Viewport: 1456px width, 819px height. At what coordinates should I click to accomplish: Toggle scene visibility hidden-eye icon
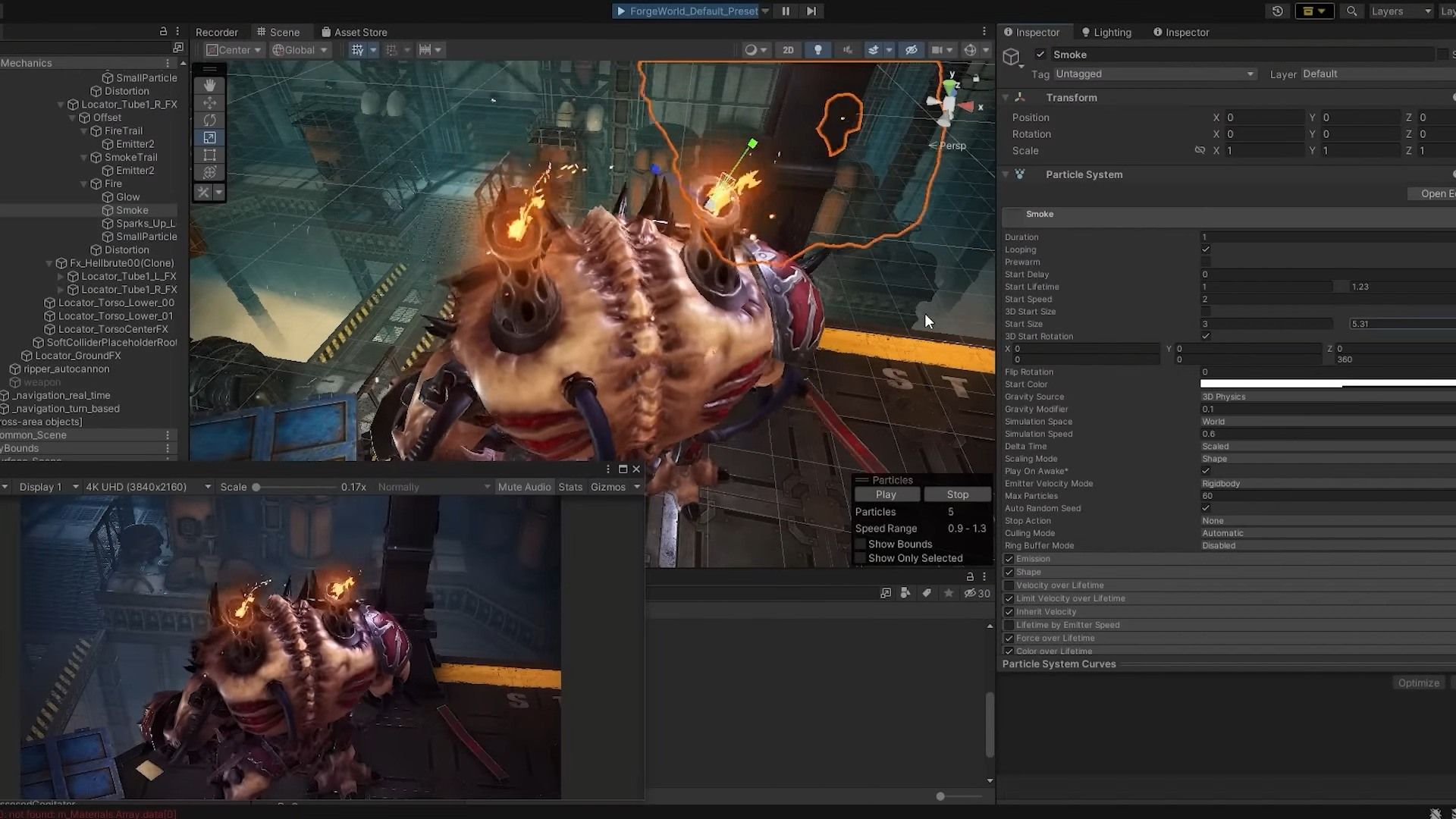pyautogui.click(x=911, y=50)
